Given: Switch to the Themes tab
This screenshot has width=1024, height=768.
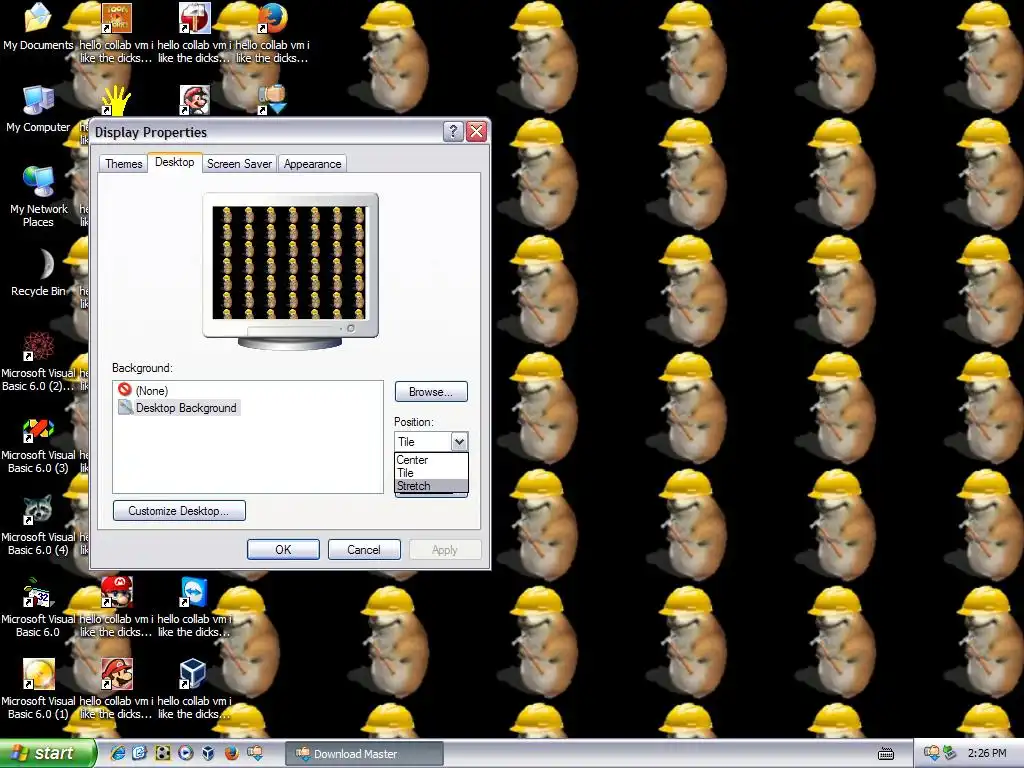Looking at the screenshot, I should pyautogui.click(x=123, y=163).
